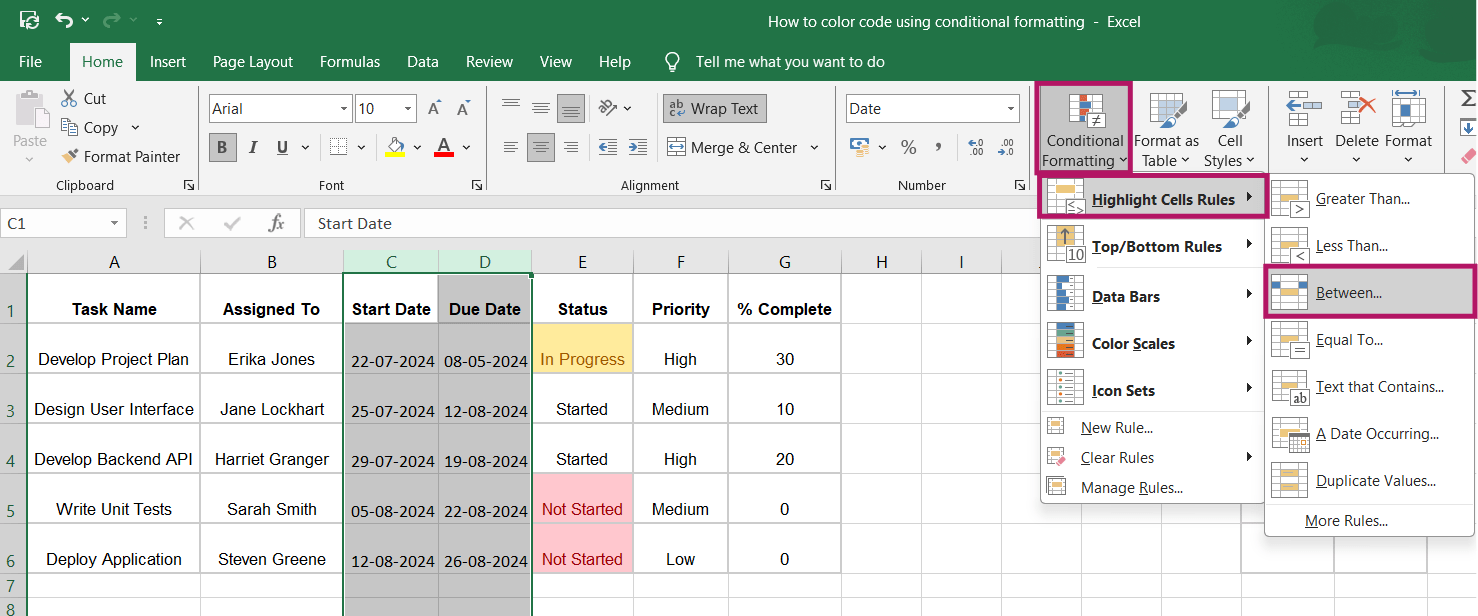Toggle Wrap Text
The height and width of the screenshot is (616, 1478).
click(714, 108)
